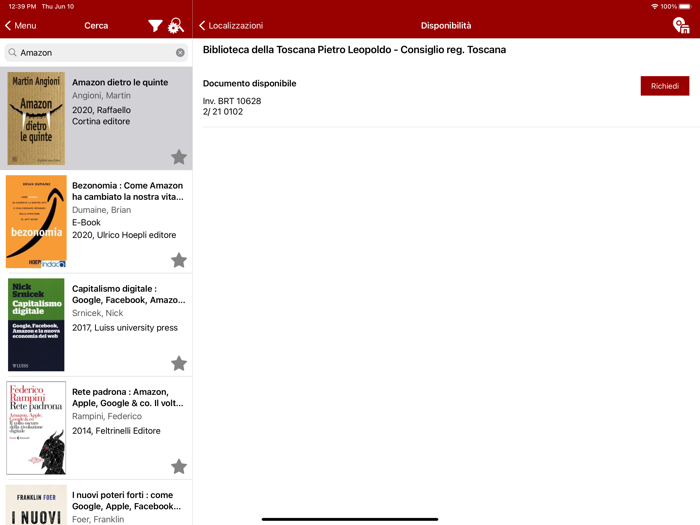Return to Localizzazioni screen

(231, 26)
